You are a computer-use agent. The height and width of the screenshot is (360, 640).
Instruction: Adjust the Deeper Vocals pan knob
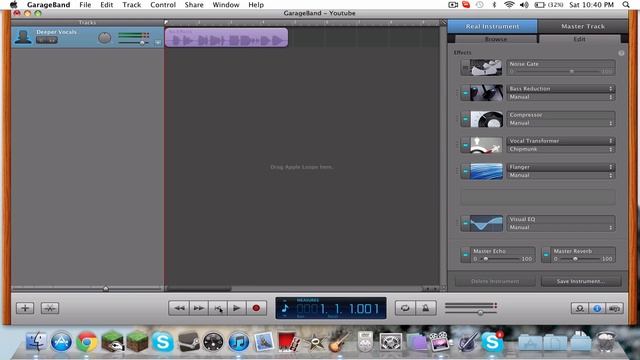click(105, 38)
